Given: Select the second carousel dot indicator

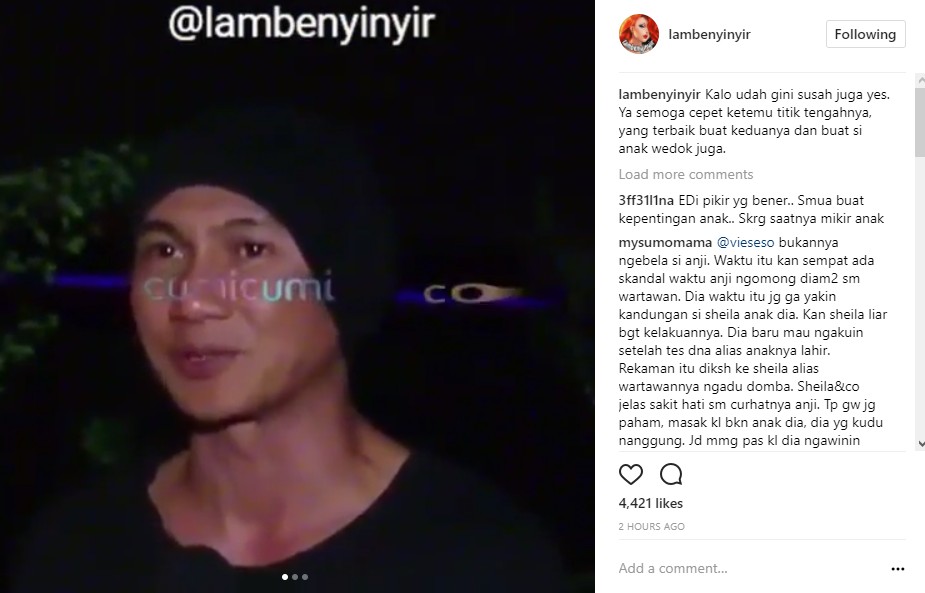Looking at the screenshot, I should point(295,577).
